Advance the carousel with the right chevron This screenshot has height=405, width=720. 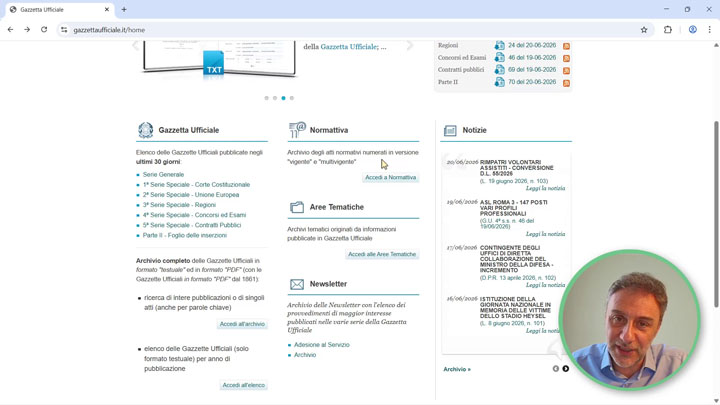point(410,45)
